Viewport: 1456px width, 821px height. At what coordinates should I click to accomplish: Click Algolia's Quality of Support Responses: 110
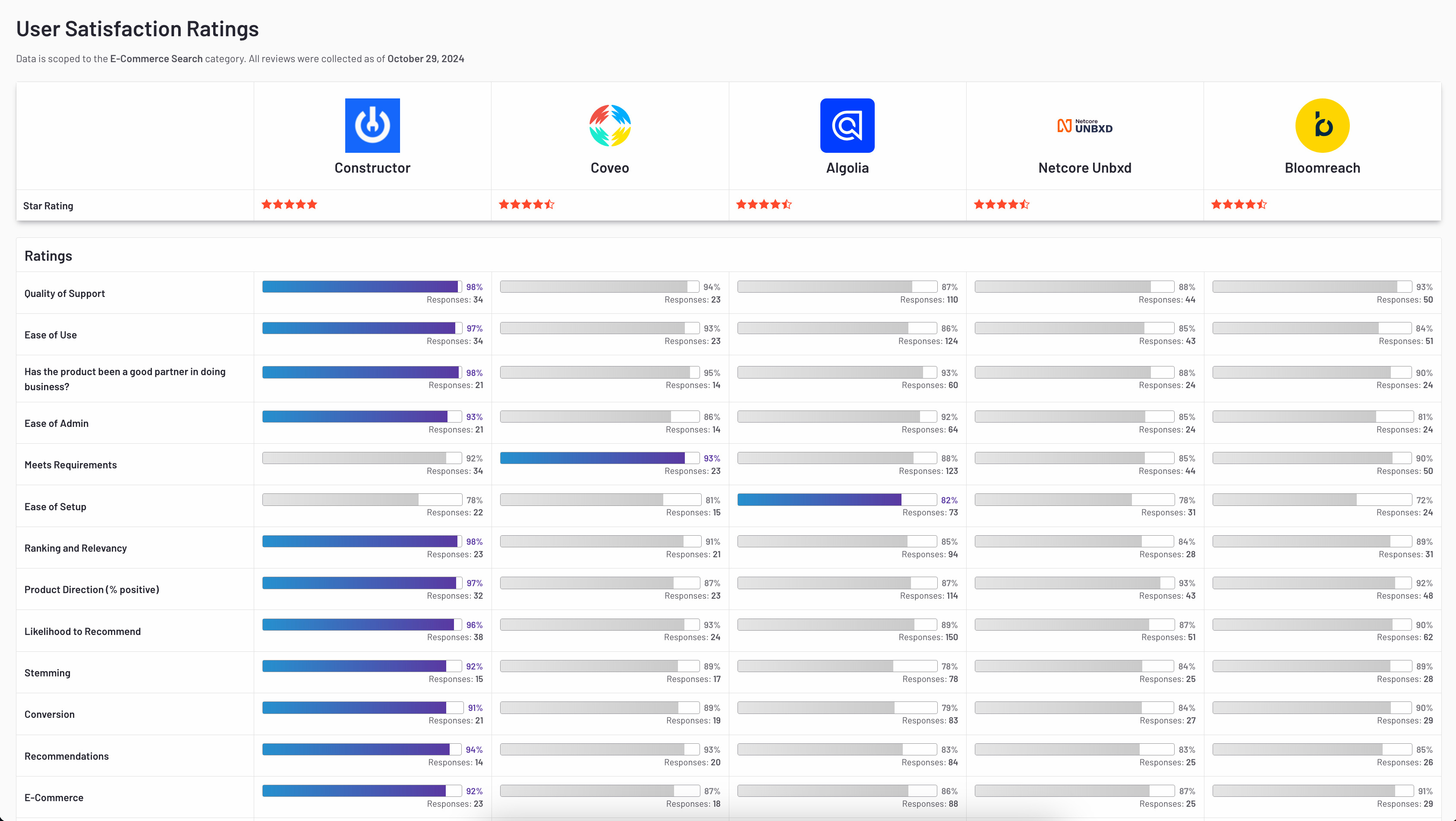tap(929, 300)
